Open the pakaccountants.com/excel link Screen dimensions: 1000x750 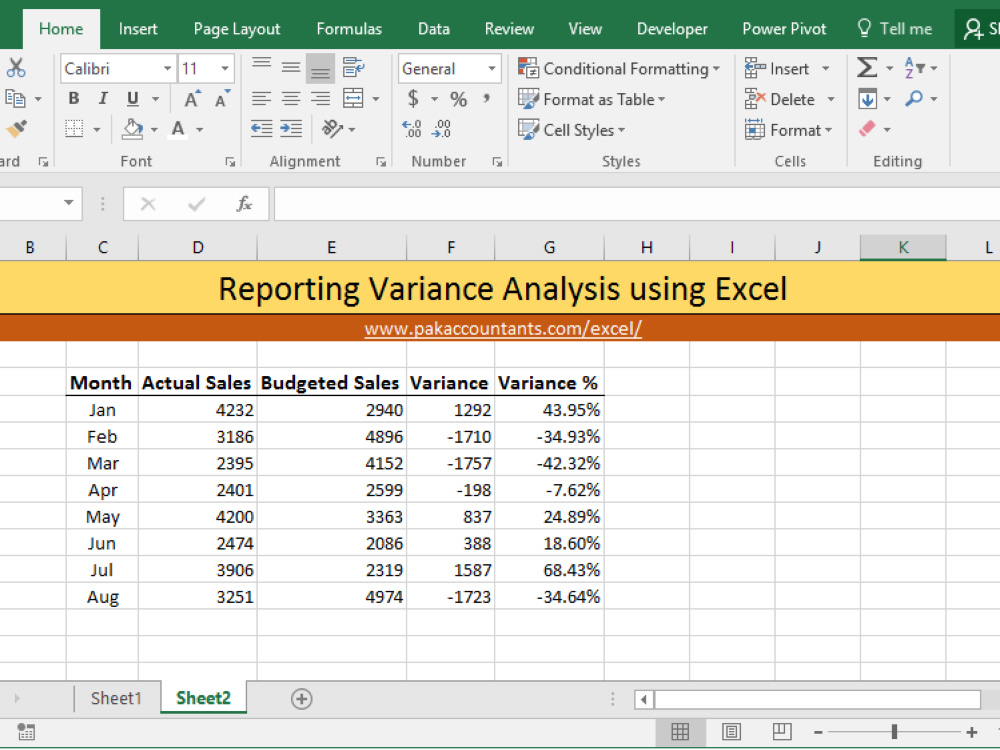503,328
